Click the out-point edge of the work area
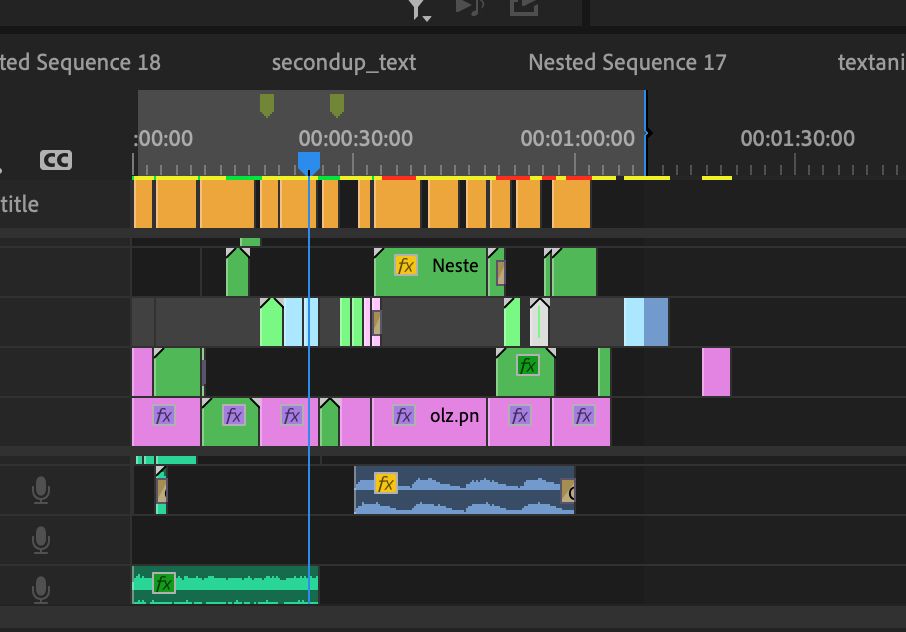This screenshot has height=632, width=906. [x=645, y=133]
